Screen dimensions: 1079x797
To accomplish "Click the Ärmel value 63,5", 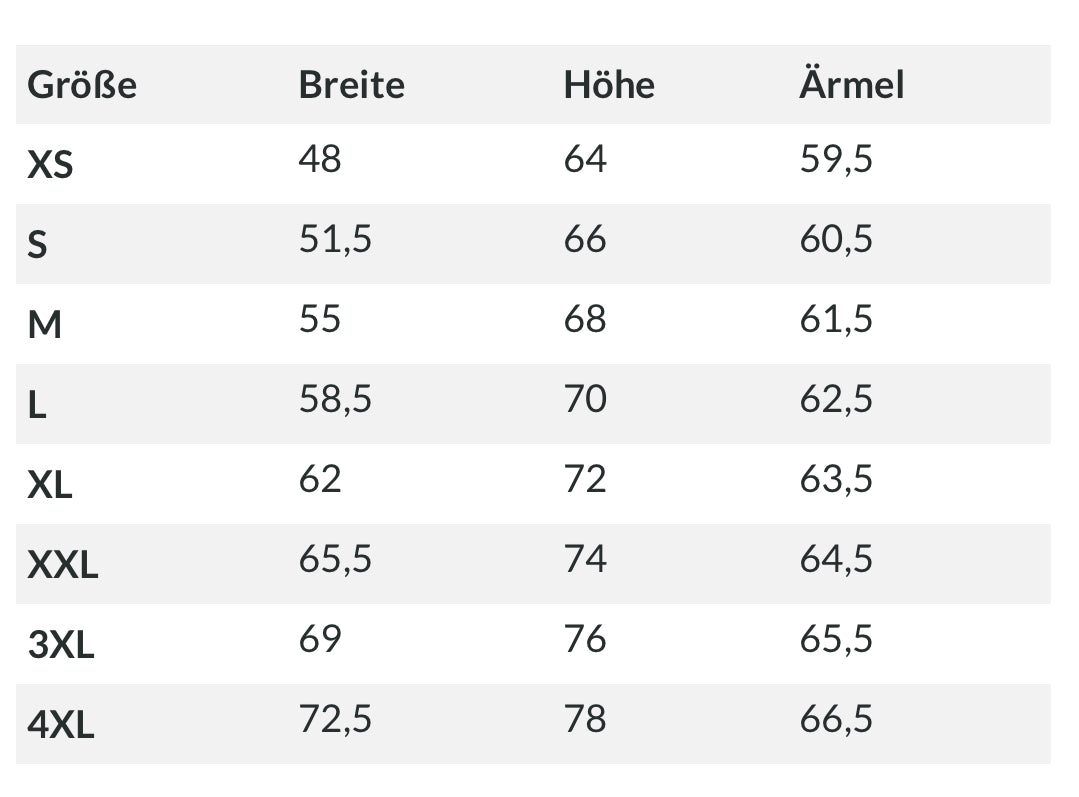I will coord(836,479).
